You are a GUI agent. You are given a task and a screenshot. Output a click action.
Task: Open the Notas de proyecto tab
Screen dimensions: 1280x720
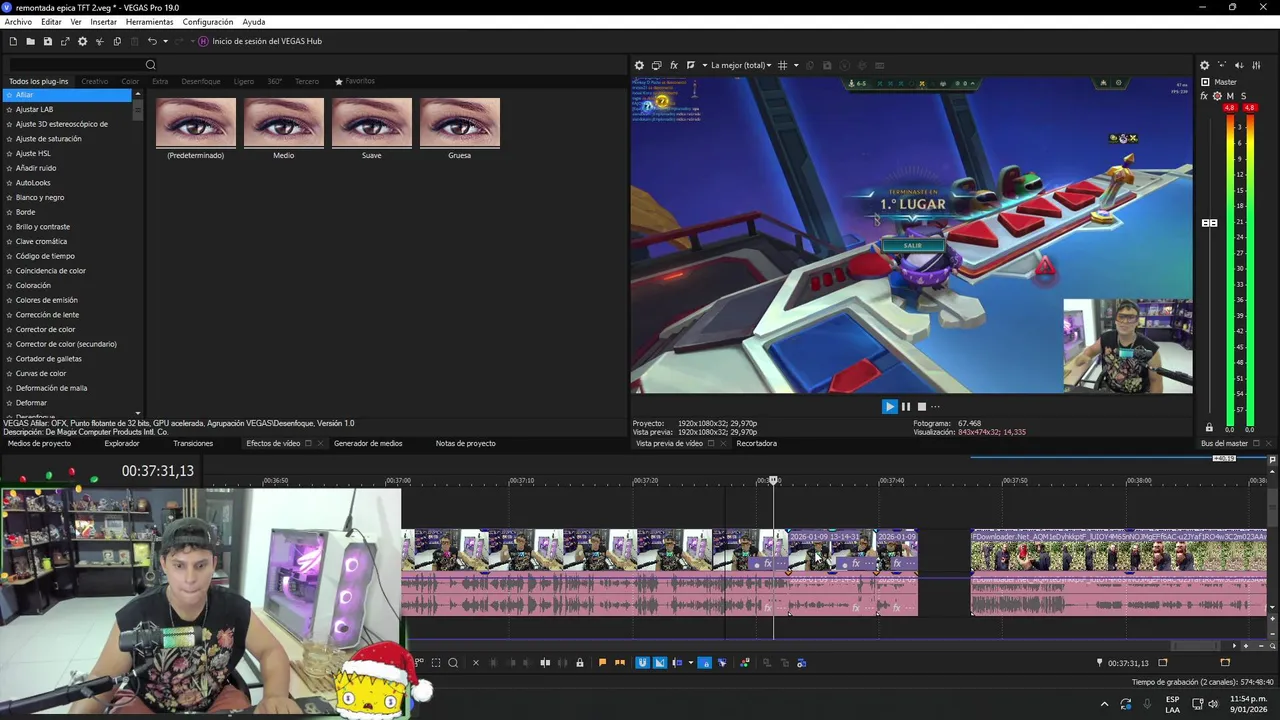[x=465, y=443]
